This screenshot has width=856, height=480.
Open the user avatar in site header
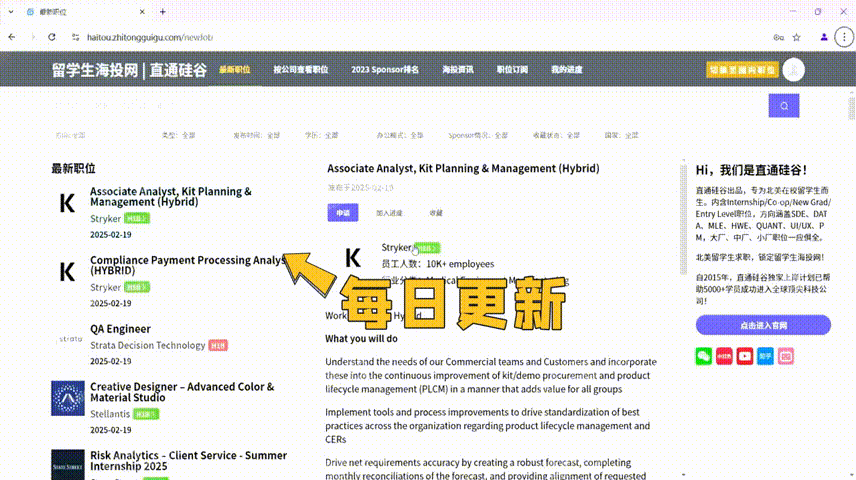[x=793, y=70]
